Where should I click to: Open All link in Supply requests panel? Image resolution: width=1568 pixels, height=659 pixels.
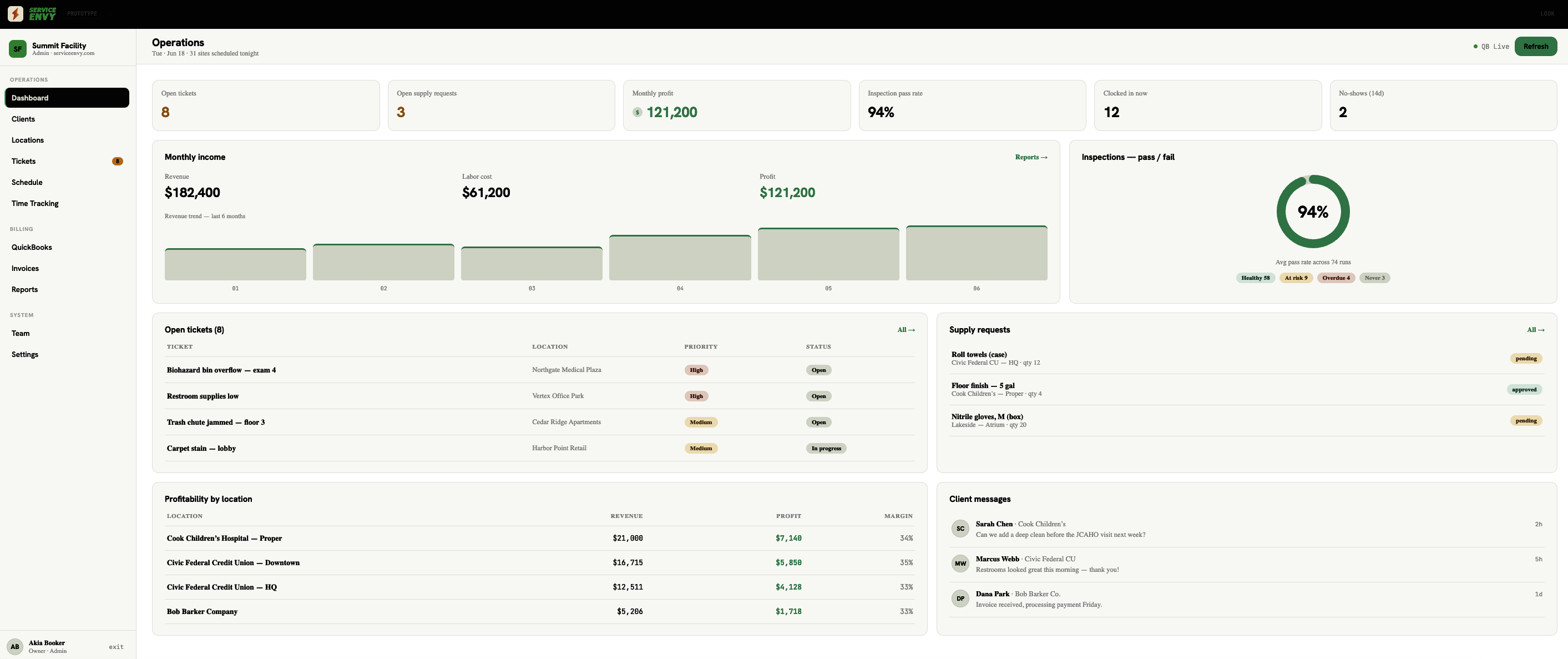(1535, 330)
